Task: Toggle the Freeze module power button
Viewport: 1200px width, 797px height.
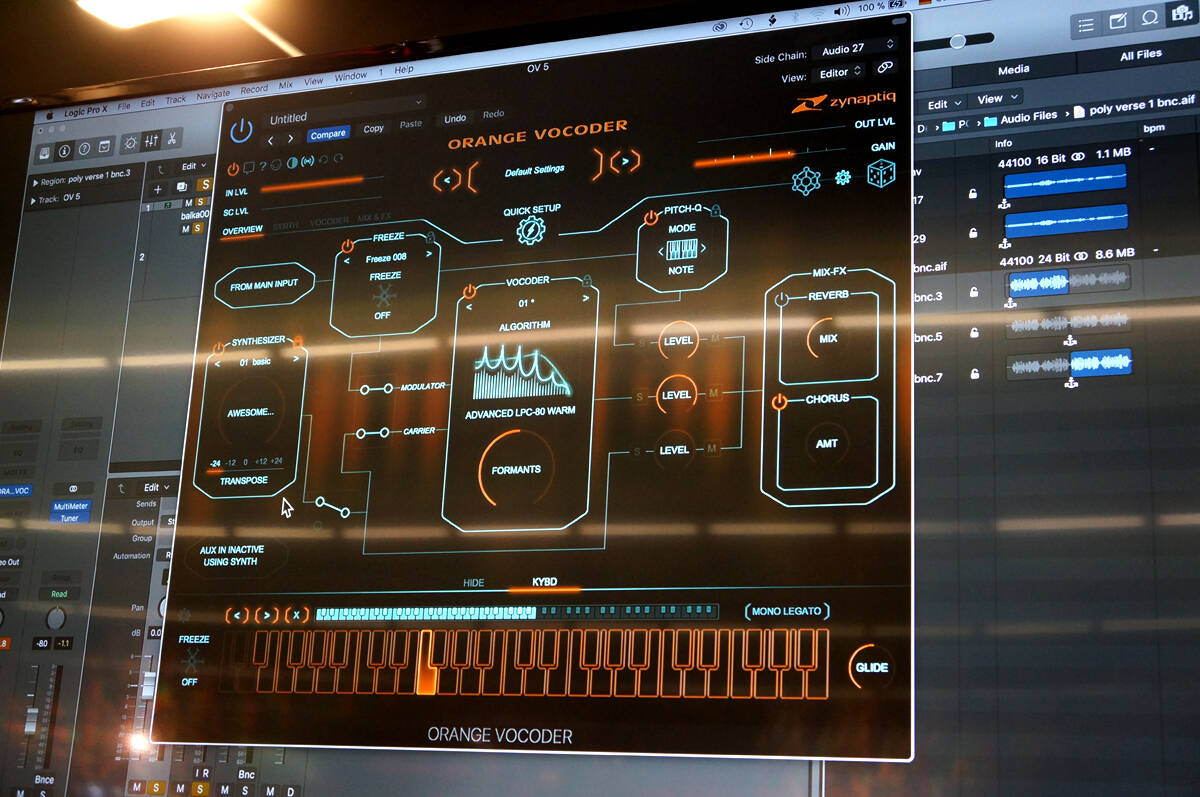Action: [347, 246]
